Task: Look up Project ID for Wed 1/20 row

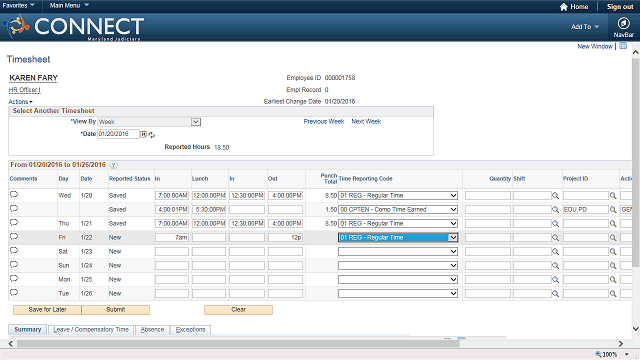Action: click(613, 196)
